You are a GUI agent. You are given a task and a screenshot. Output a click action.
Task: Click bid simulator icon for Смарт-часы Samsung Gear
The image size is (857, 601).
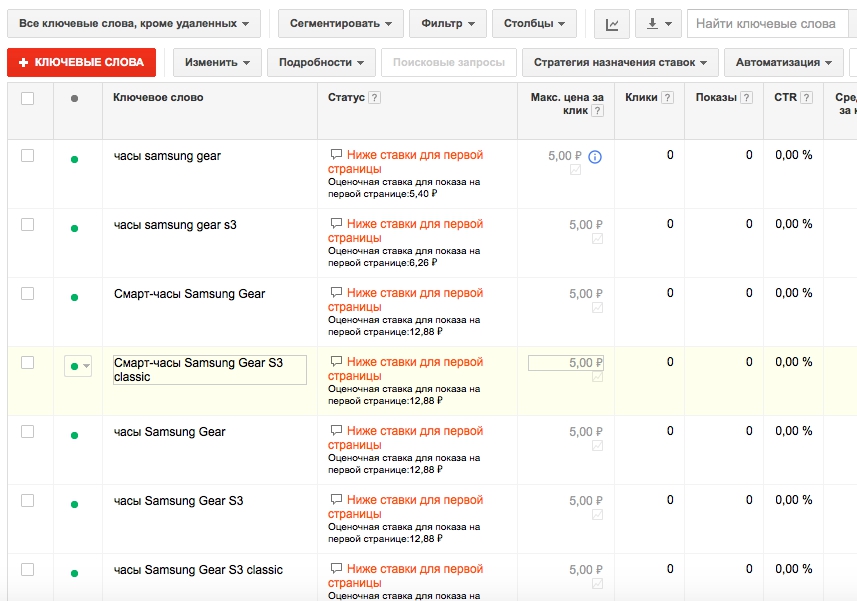597,308
